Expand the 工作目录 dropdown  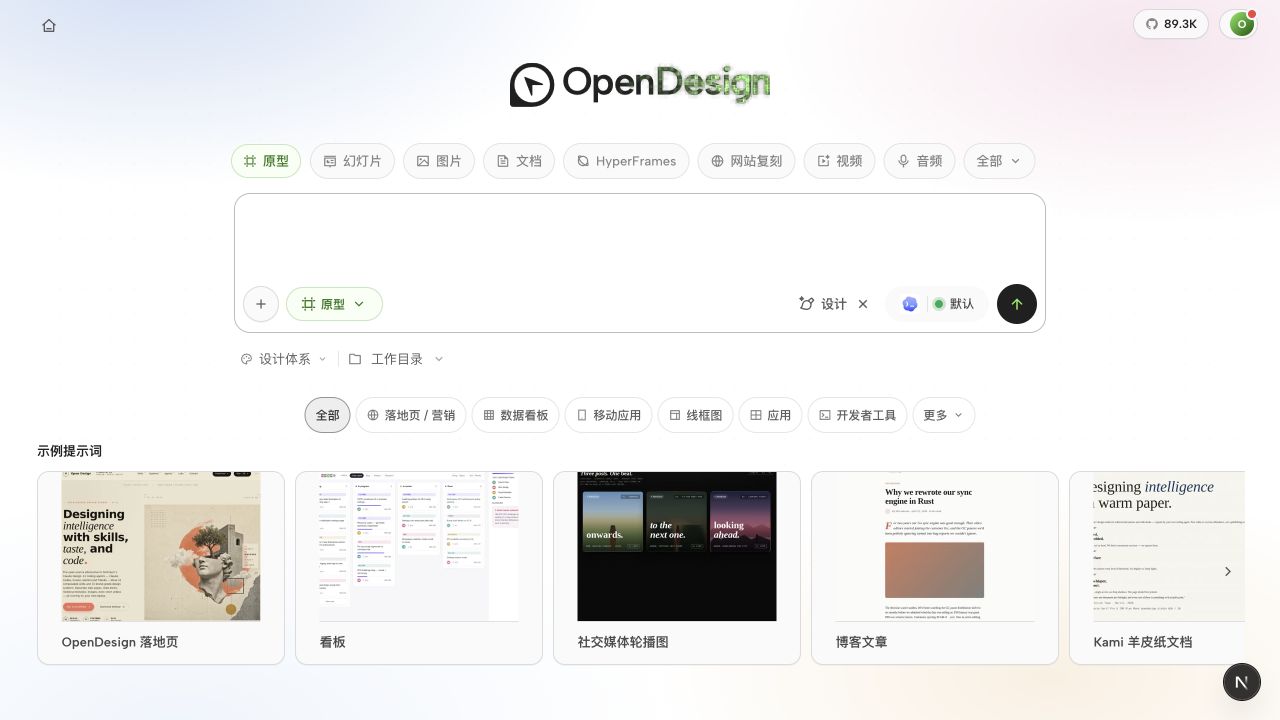click(x=396, y=359)
